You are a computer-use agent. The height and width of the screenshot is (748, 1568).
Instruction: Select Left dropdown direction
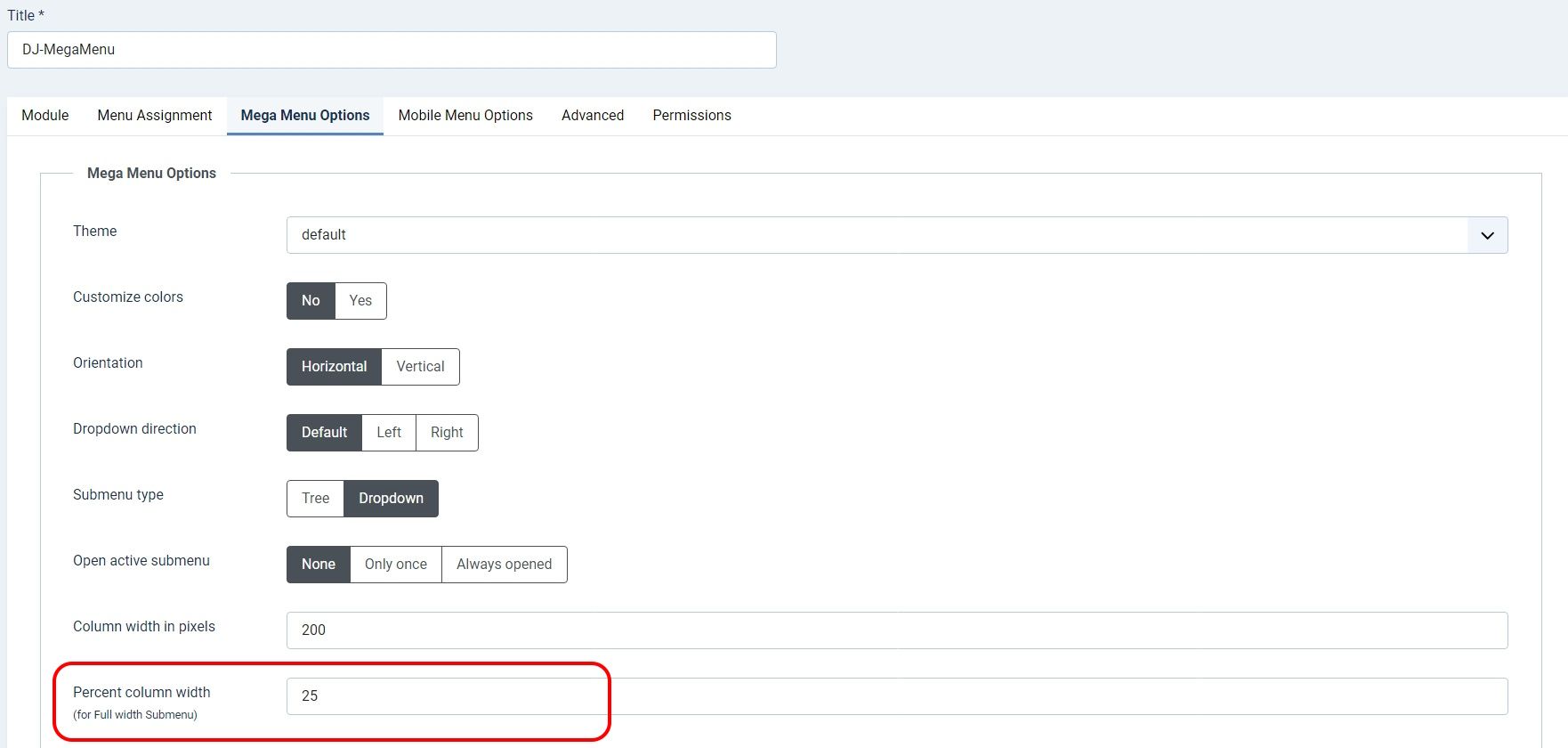click(389, 433)
